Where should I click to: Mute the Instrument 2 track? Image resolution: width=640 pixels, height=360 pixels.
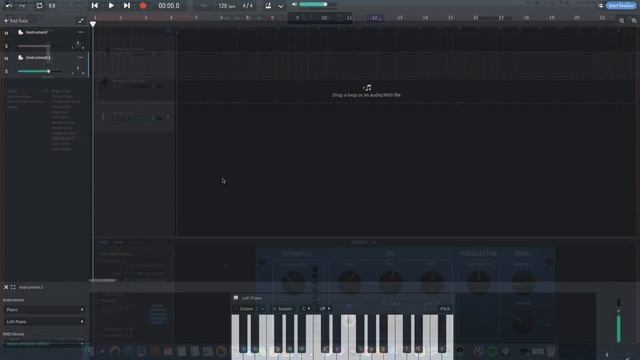6,58
